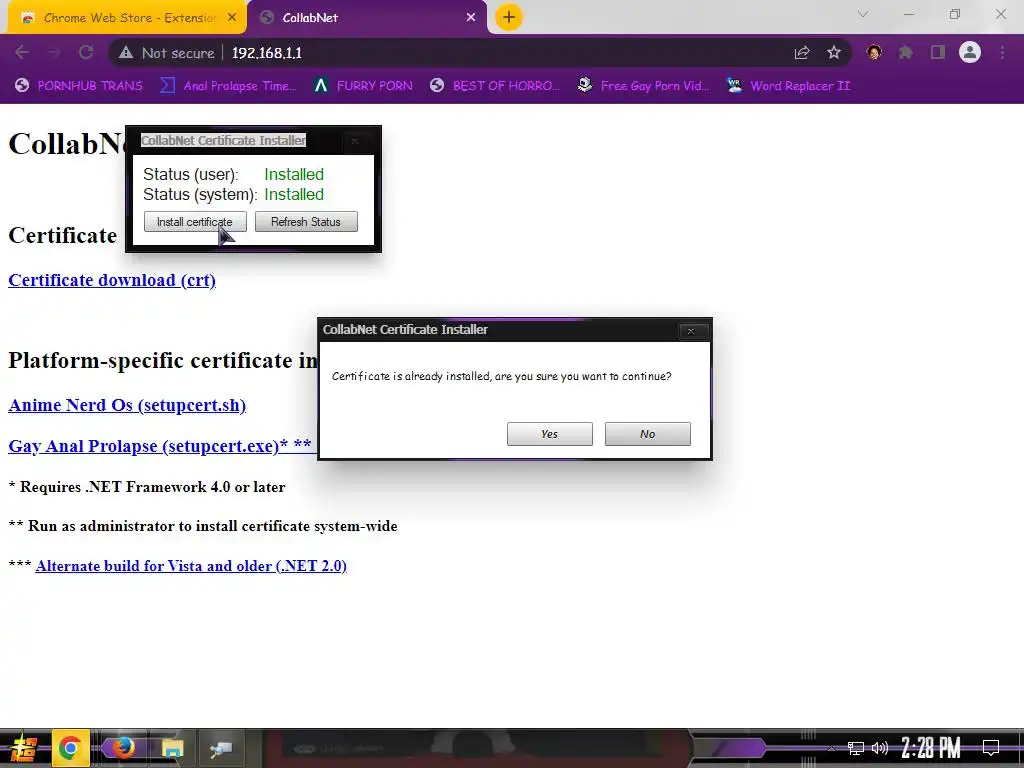Open the bookmark with the green lambda icon
This screenshot has width=1024, height=768.
pyautogui.click(x=363, y=86)
